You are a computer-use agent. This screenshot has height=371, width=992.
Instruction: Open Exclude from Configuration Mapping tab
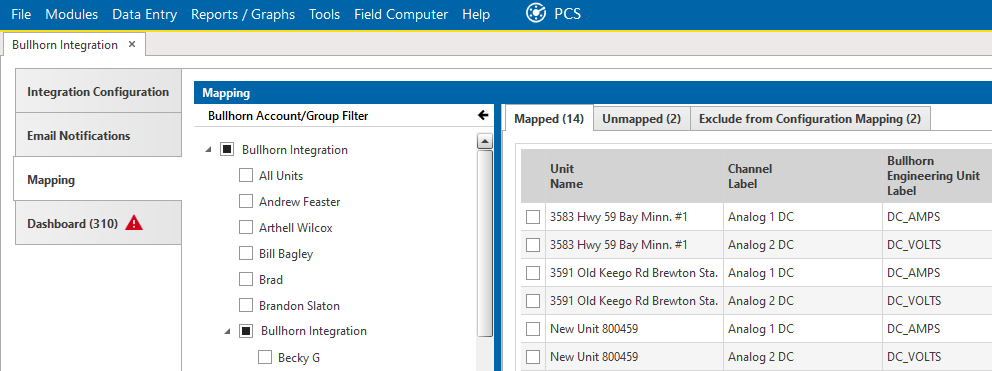(x=810, y=118)
